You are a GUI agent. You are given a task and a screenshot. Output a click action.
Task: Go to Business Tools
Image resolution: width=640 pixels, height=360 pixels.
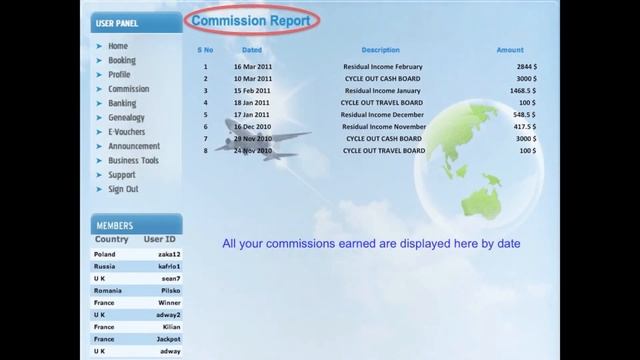tap(133, 160)
